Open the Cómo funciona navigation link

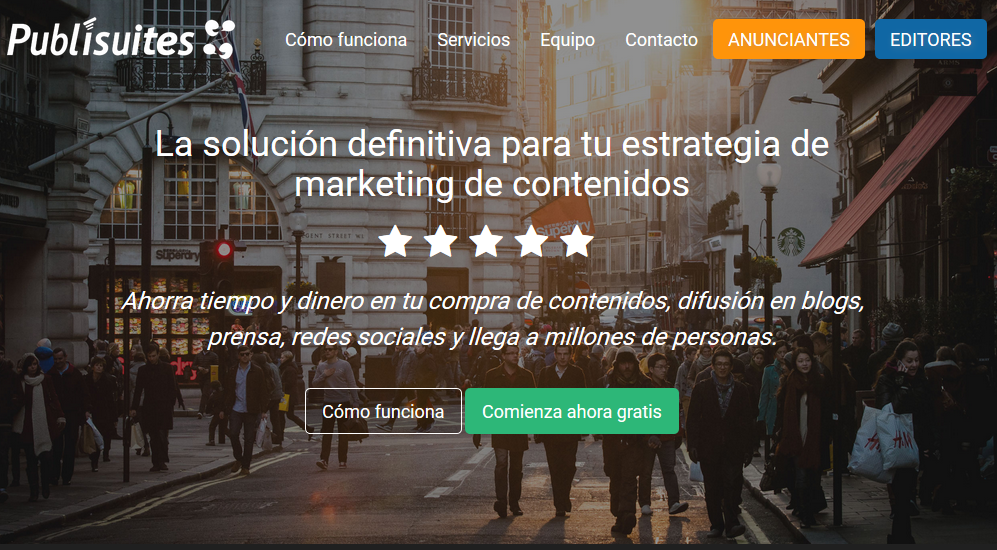pyautogui.click(x=346, y=39)
